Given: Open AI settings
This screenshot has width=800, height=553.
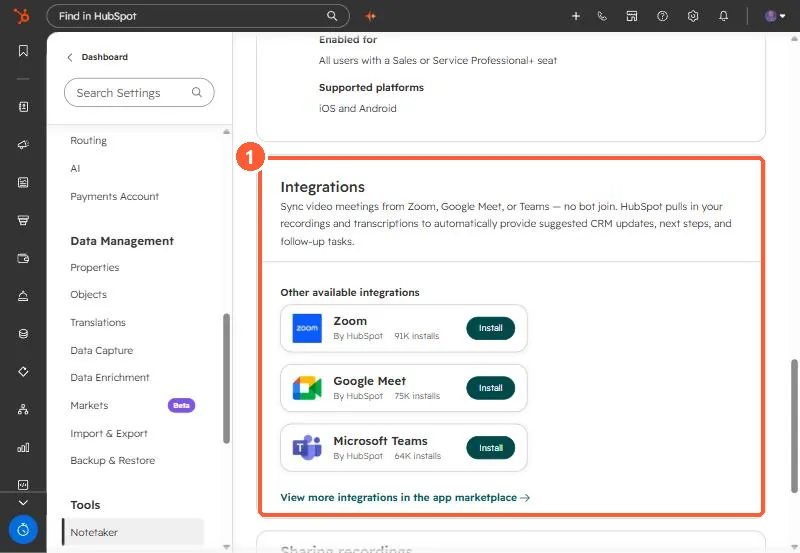Looking at the screenshot, I should [x=75, y=169].
